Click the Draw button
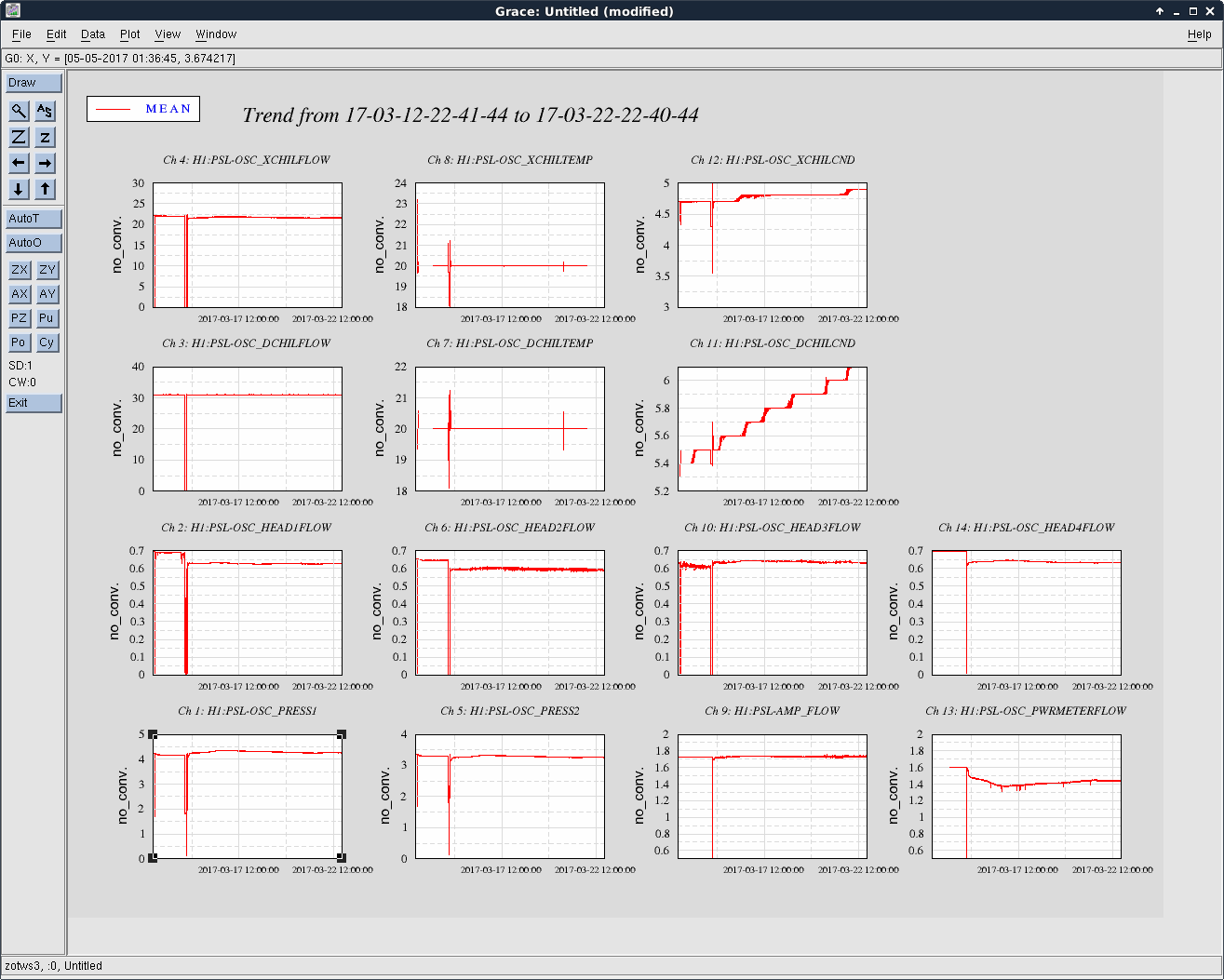Image resolution: width=1224 pixels, height=980 pixels. click(x=34, y=83)
